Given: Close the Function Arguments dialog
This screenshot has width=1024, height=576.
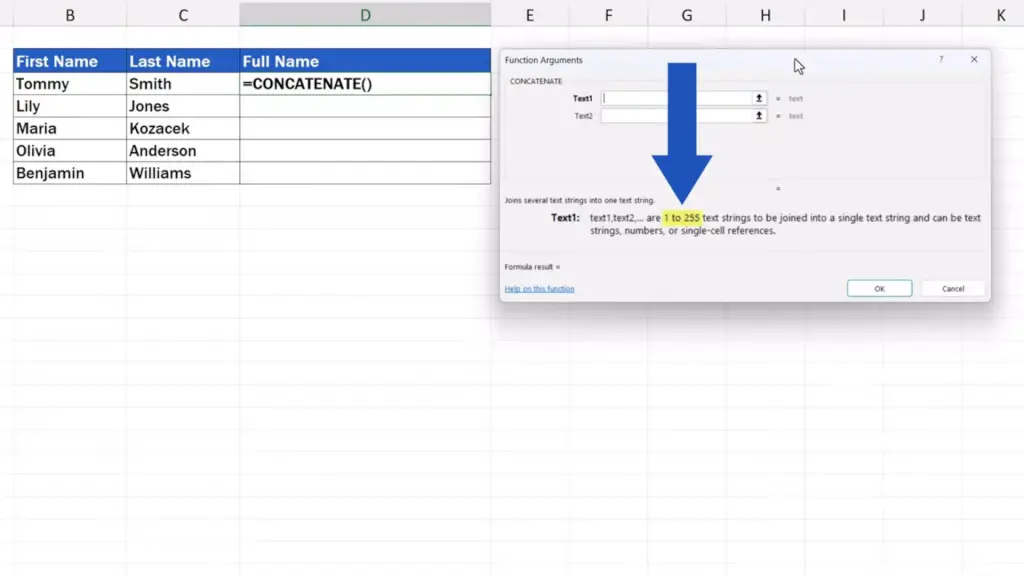Looking at the screenshot, I should 974,60.
